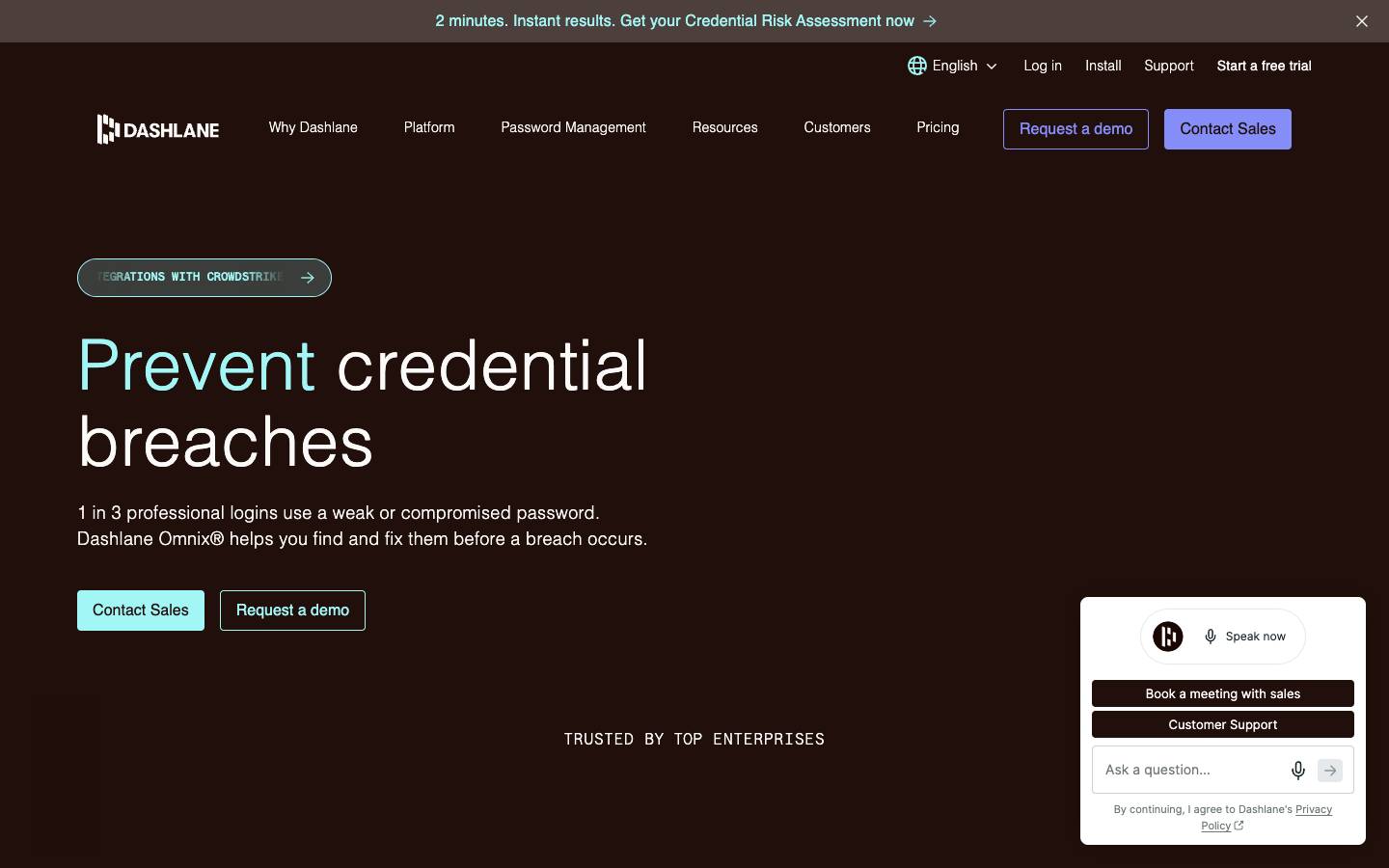Viewport: 1389px width, 868px height.
Task: Click the Prevent credential breaches headline
Action: [363, 403]
